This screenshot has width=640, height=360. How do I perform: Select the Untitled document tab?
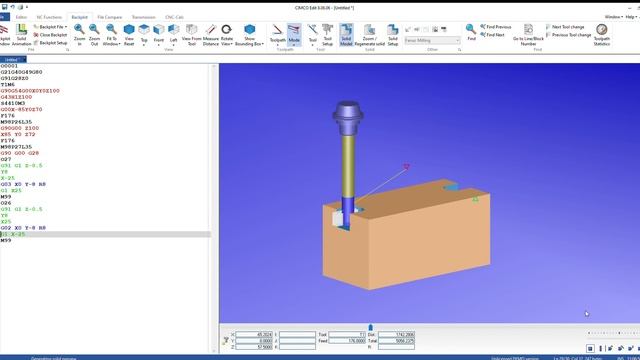[x=13, y=60]
